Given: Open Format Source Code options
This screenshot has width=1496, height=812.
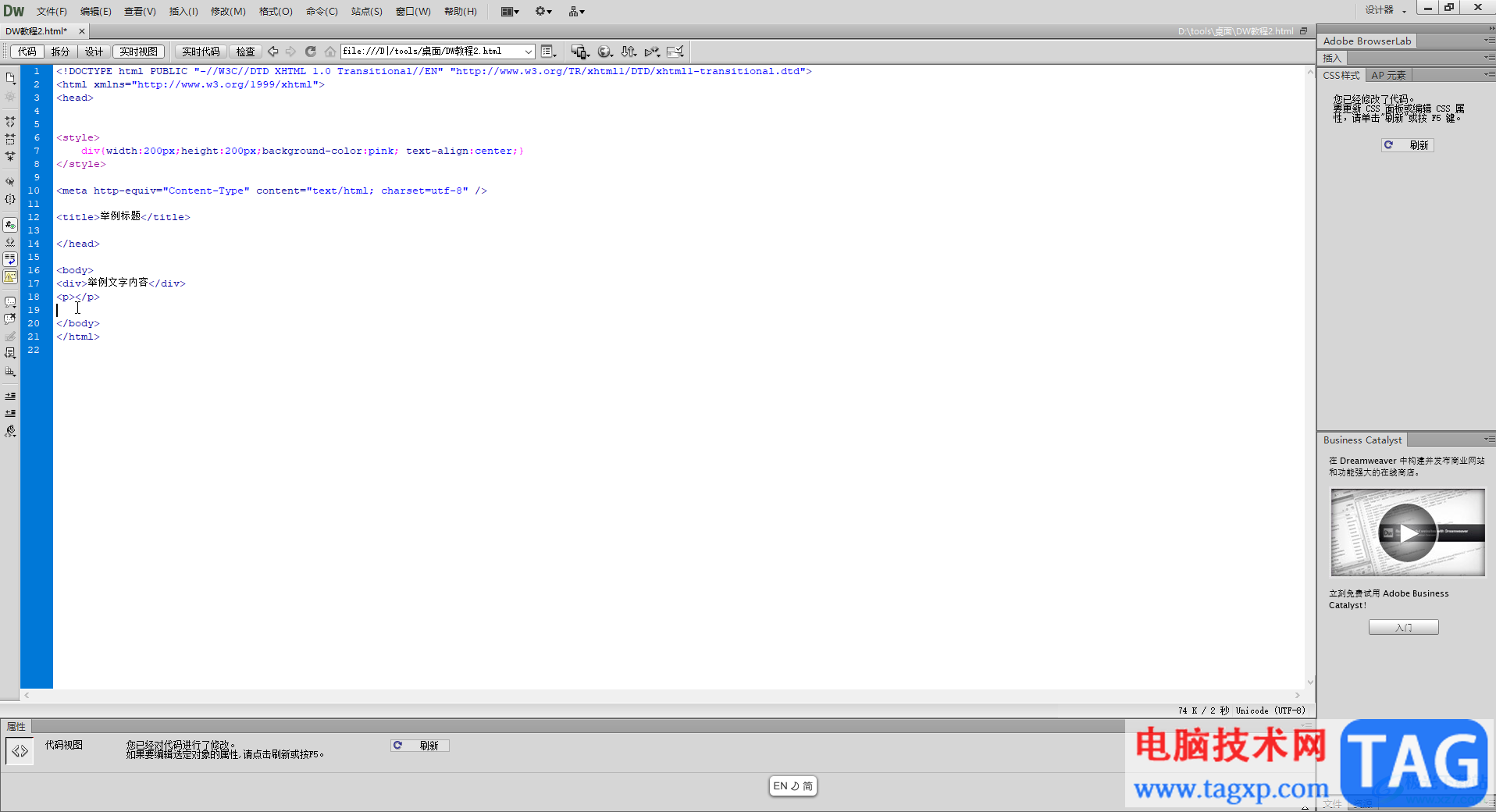Looking at the screenshot, I should [x=10, y=431].
